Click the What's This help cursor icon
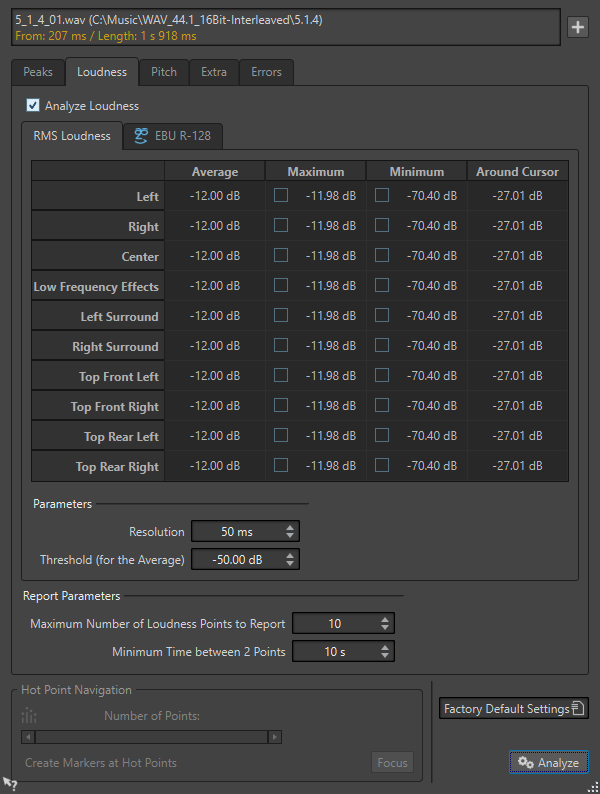This screenshot has width=600, height=794. pos(9,784)
